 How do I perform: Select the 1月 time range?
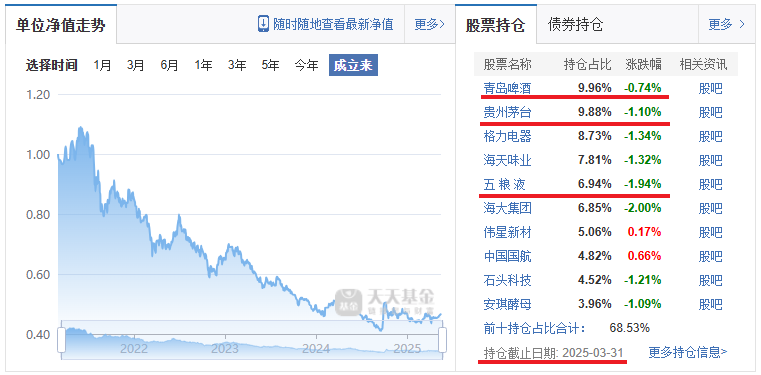point(102,65)
